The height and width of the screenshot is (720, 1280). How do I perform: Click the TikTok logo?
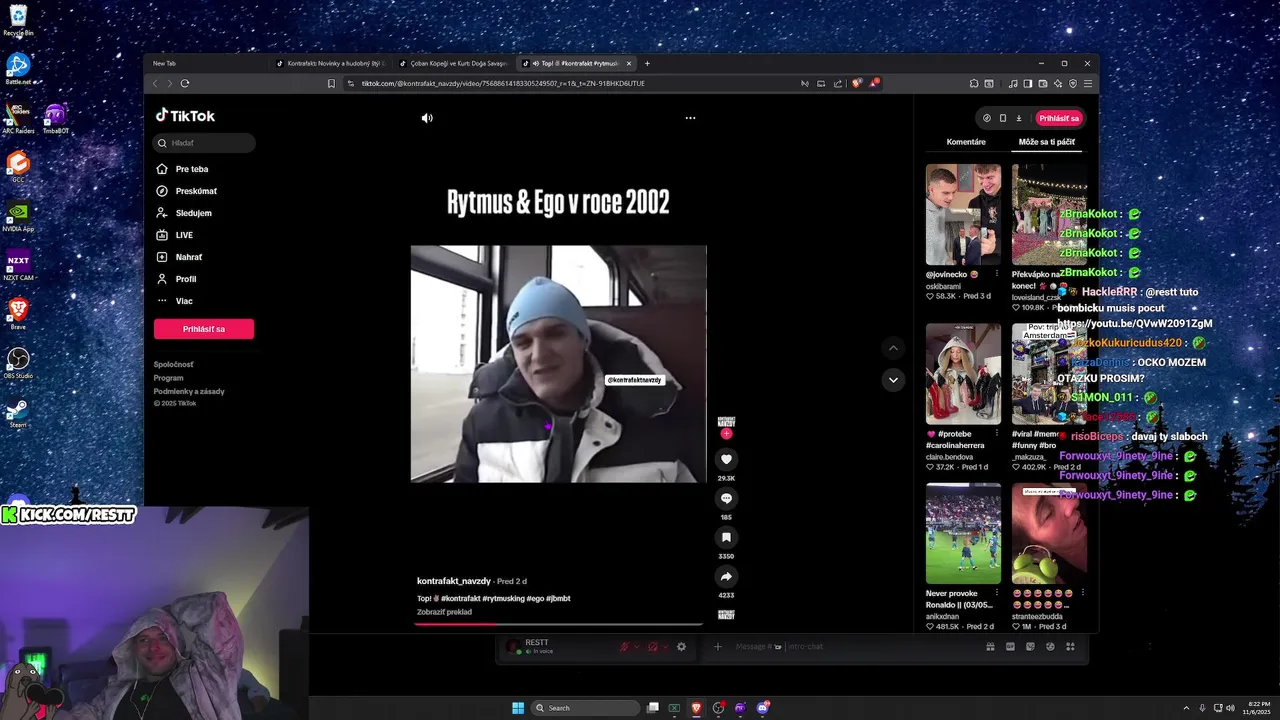[x=185, y=115]
